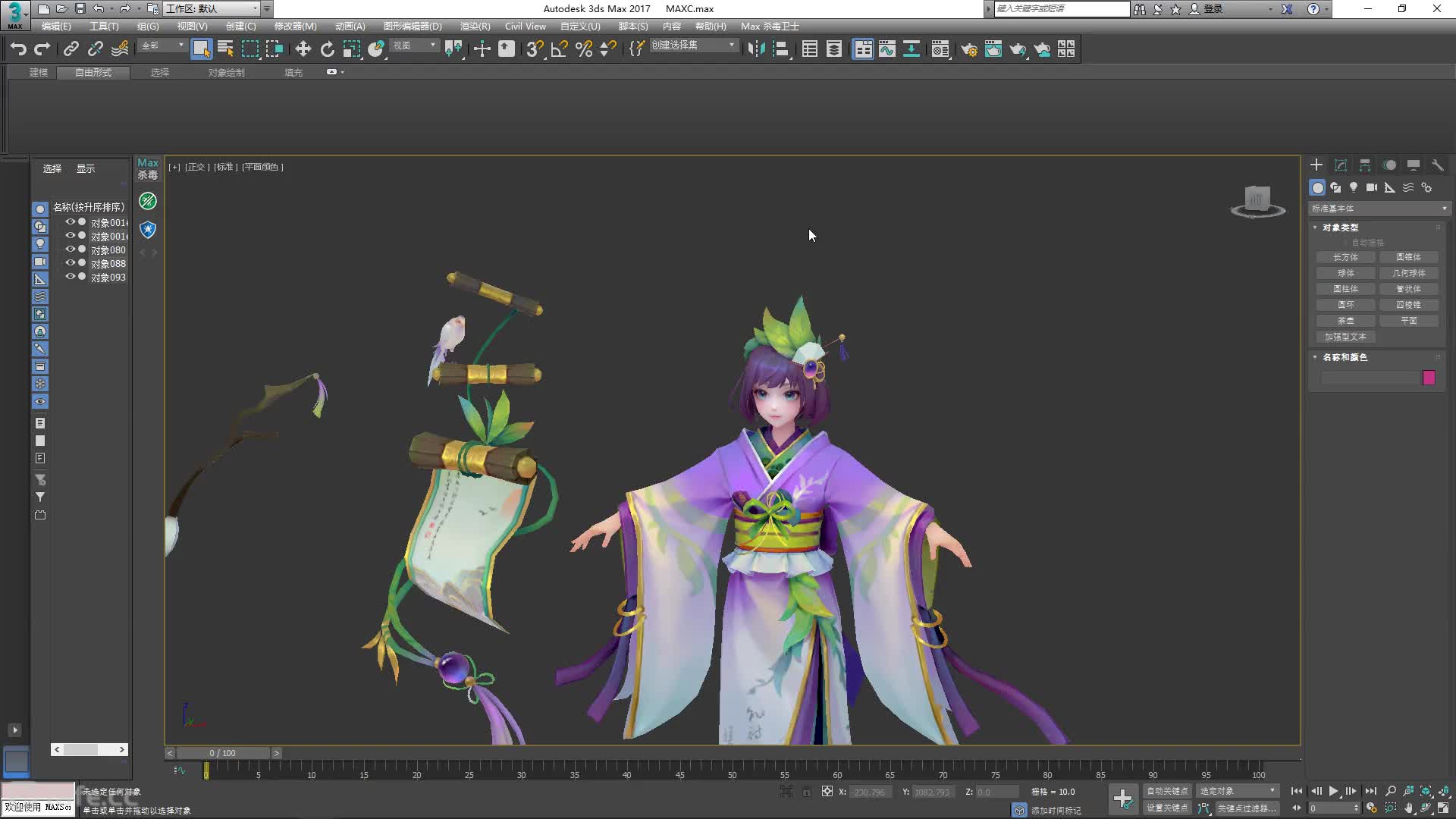The image size is (1456, 819).
Task: Collapse the 名称和颜色 rollout
Action: point(1315,357)
